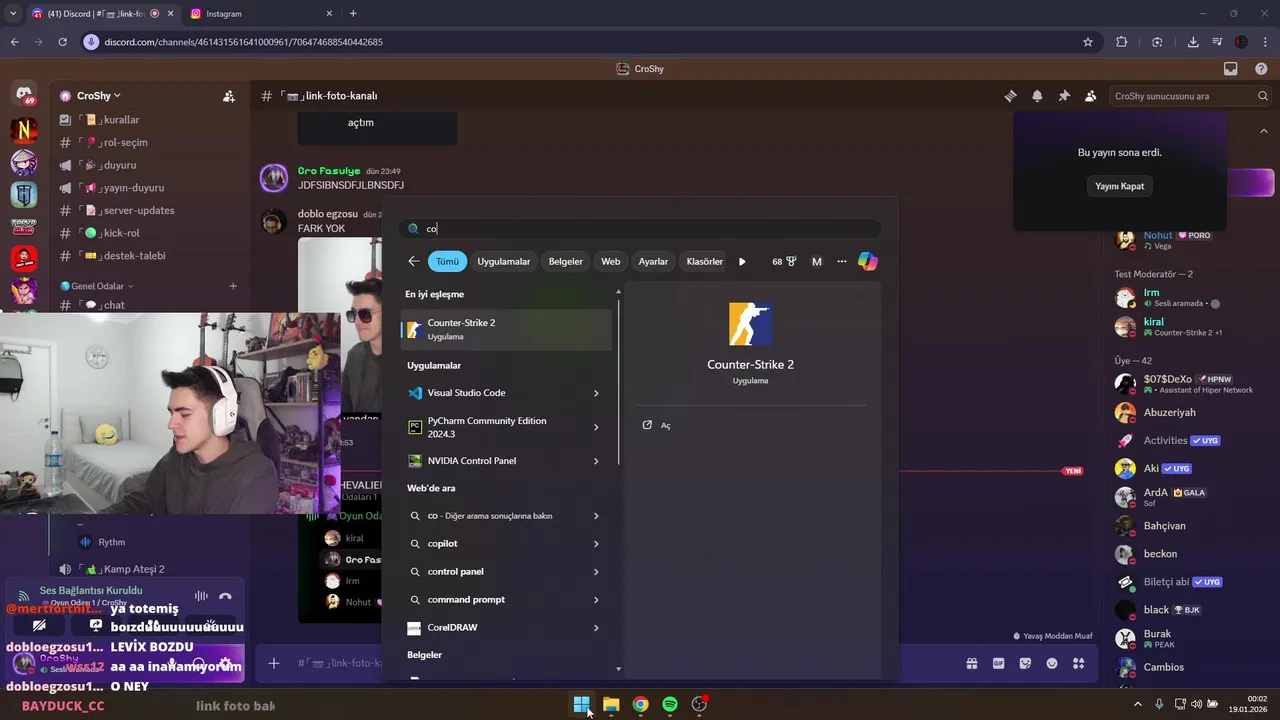Select the Uygulamalar search filter
This screenshot has width=1280, height=720.
click(x=503, y=261)
